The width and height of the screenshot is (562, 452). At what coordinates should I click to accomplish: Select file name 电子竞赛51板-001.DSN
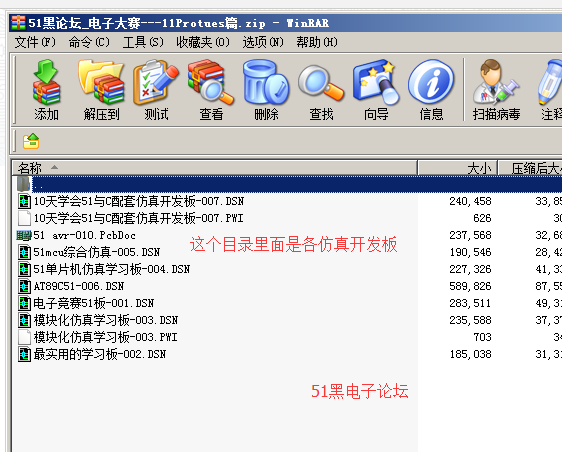tap(94, 303)
